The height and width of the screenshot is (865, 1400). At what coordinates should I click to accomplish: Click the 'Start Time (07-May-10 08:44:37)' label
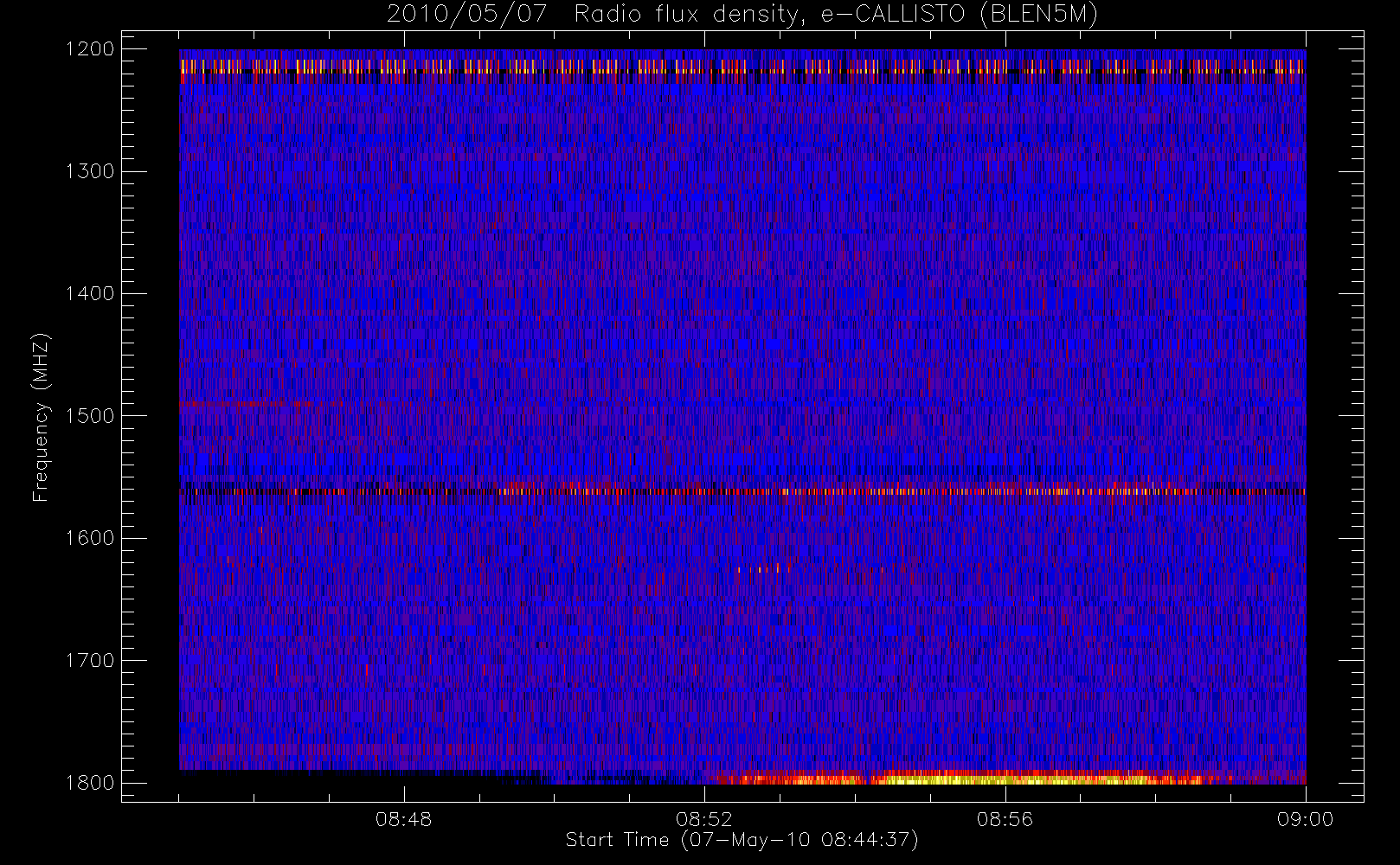(742, 840)
